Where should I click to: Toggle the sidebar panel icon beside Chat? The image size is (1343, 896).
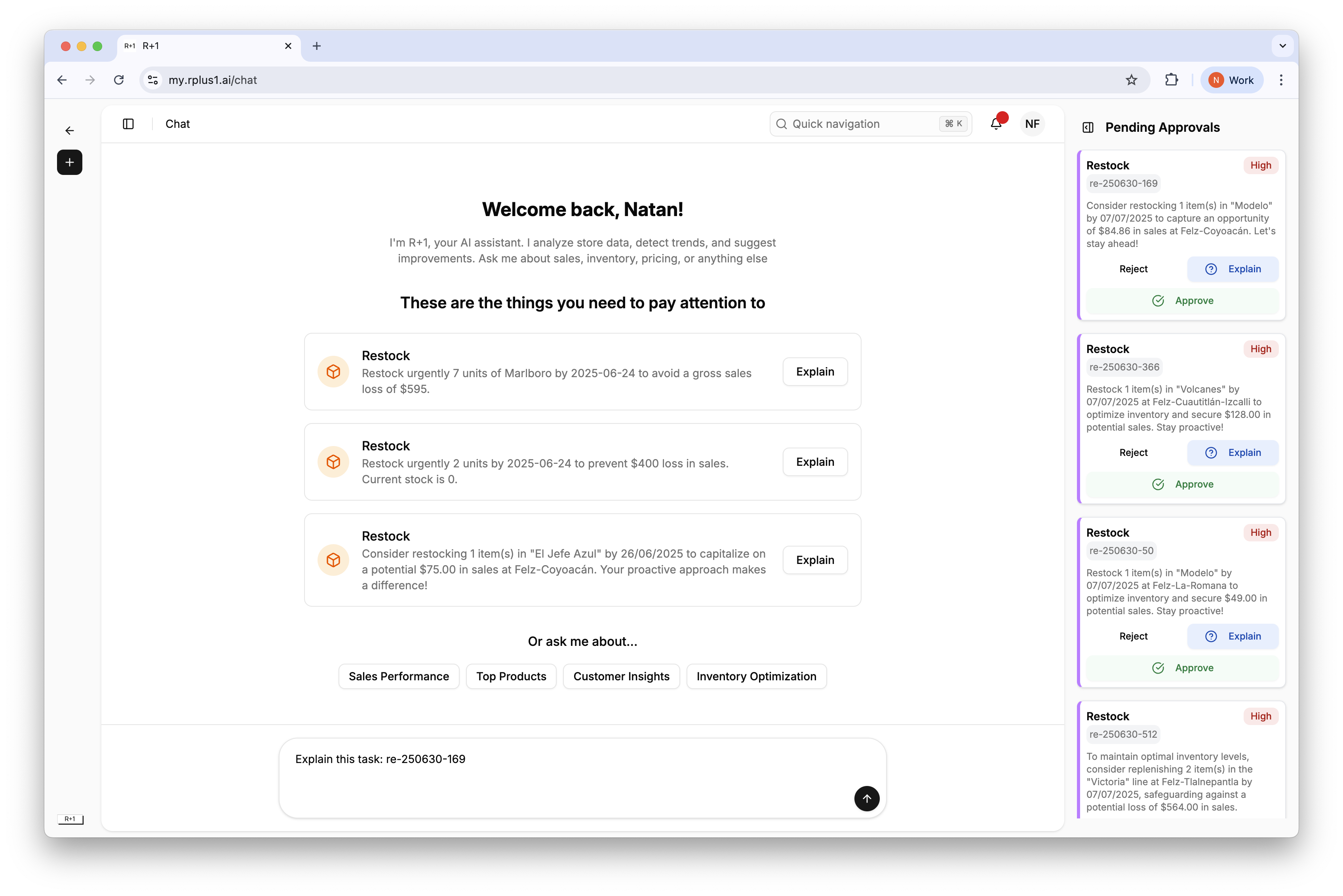point(128,124)
